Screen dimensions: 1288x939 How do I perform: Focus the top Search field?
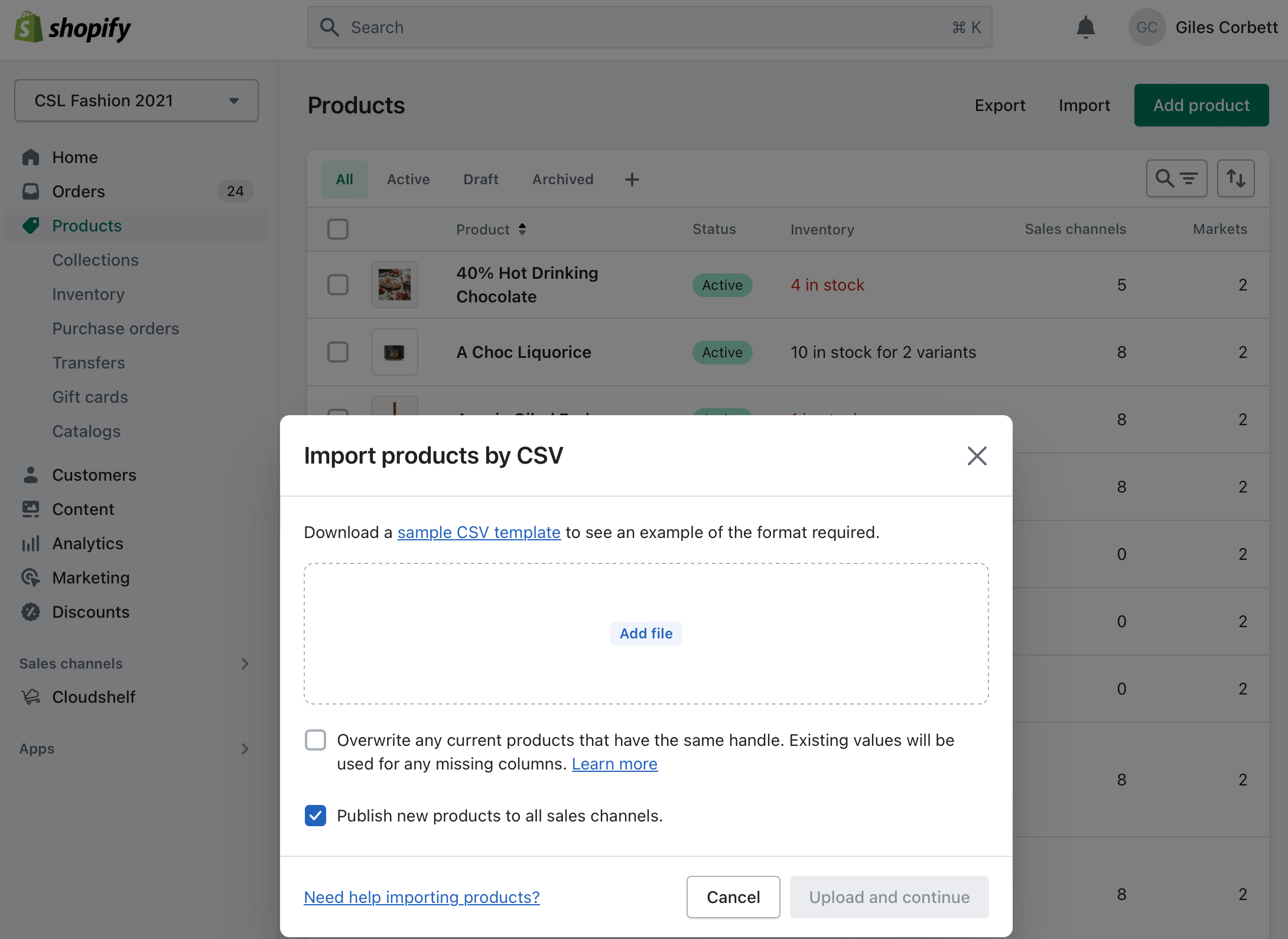point(649,27)
